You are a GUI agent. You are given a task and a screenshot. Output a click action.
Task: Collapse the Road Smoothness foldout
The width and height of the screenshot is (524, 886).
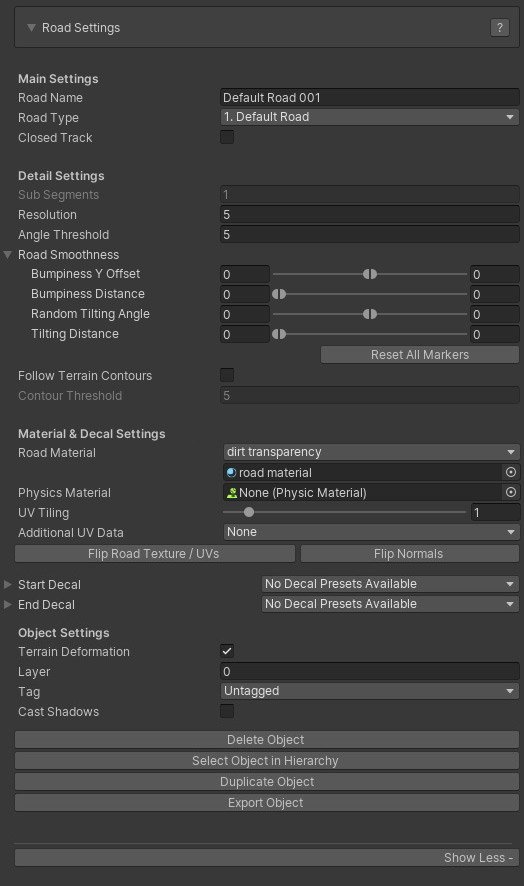pyautogui.click(x=7, y=255)
